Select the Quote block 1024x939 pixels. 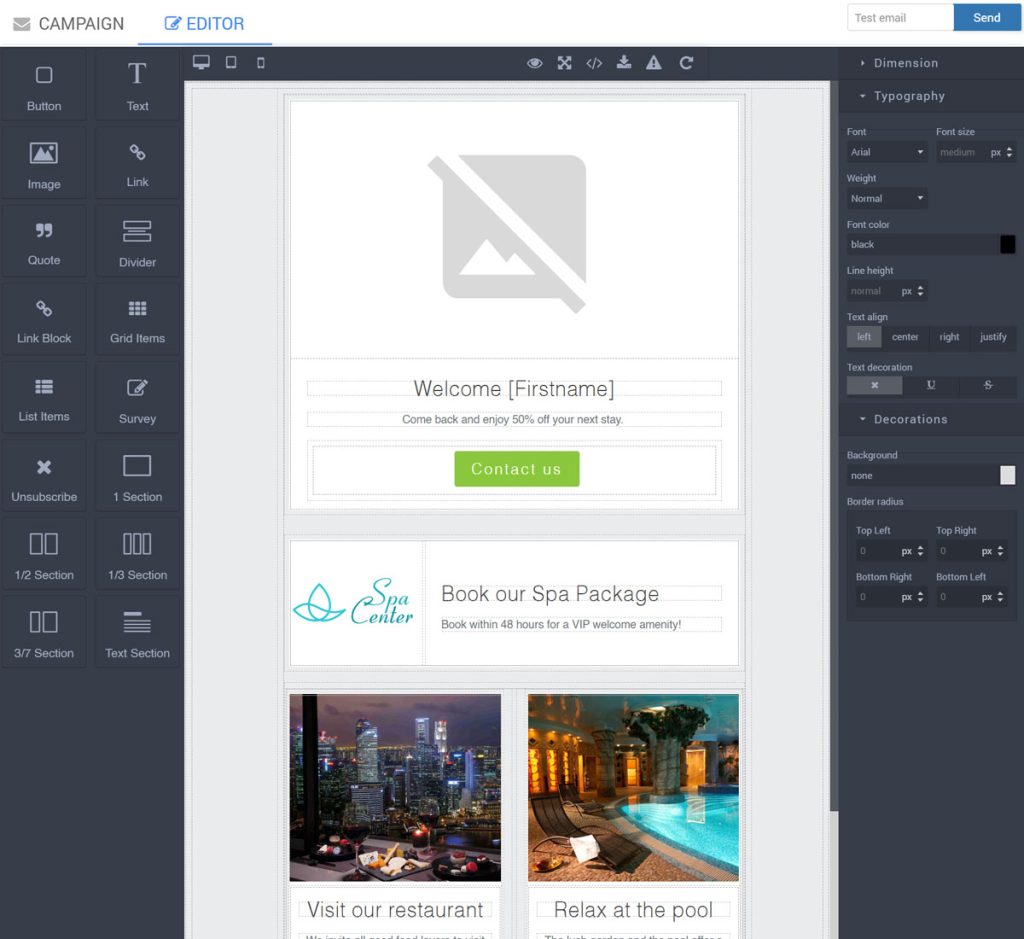(x=44, y=242)
